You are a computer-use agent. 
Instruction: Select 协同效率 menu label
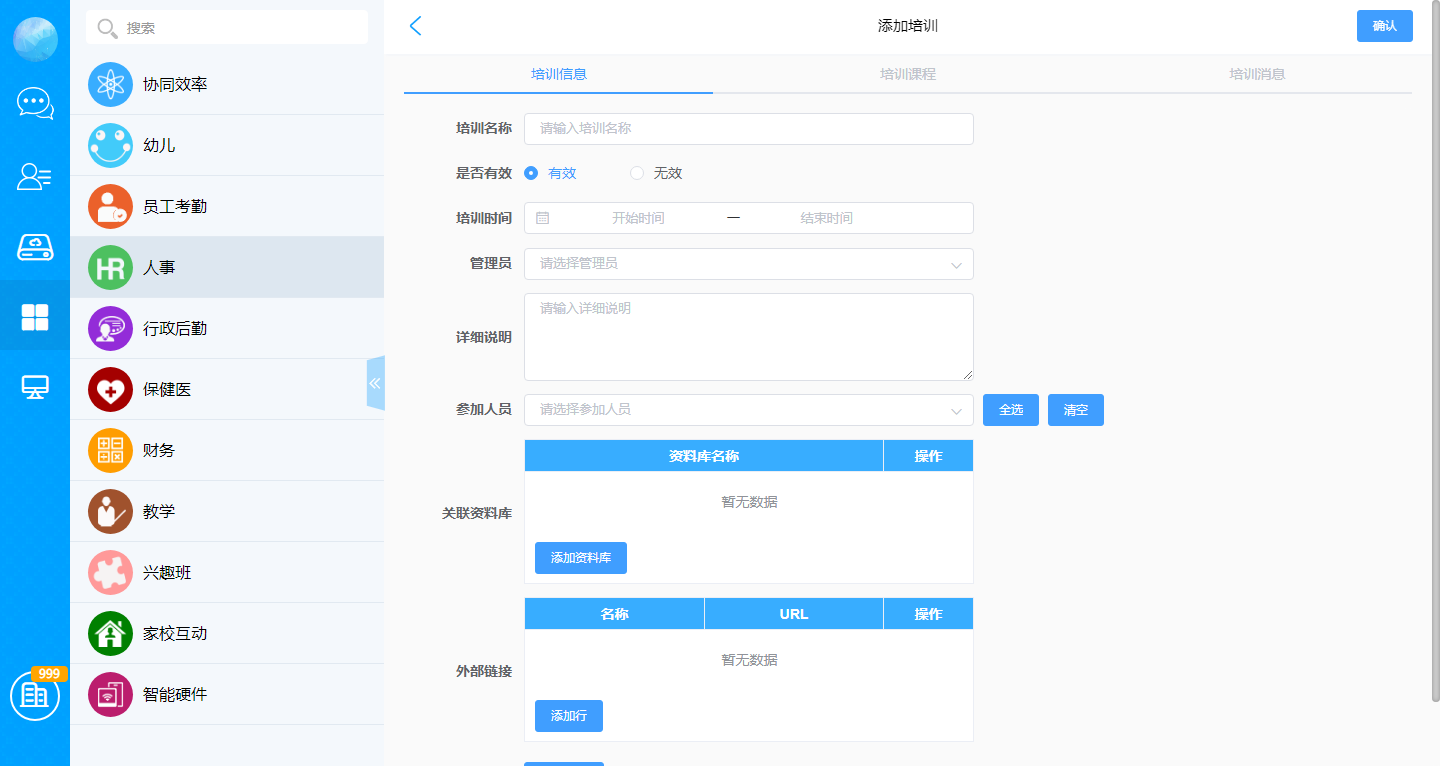click(x=175, y=85)
